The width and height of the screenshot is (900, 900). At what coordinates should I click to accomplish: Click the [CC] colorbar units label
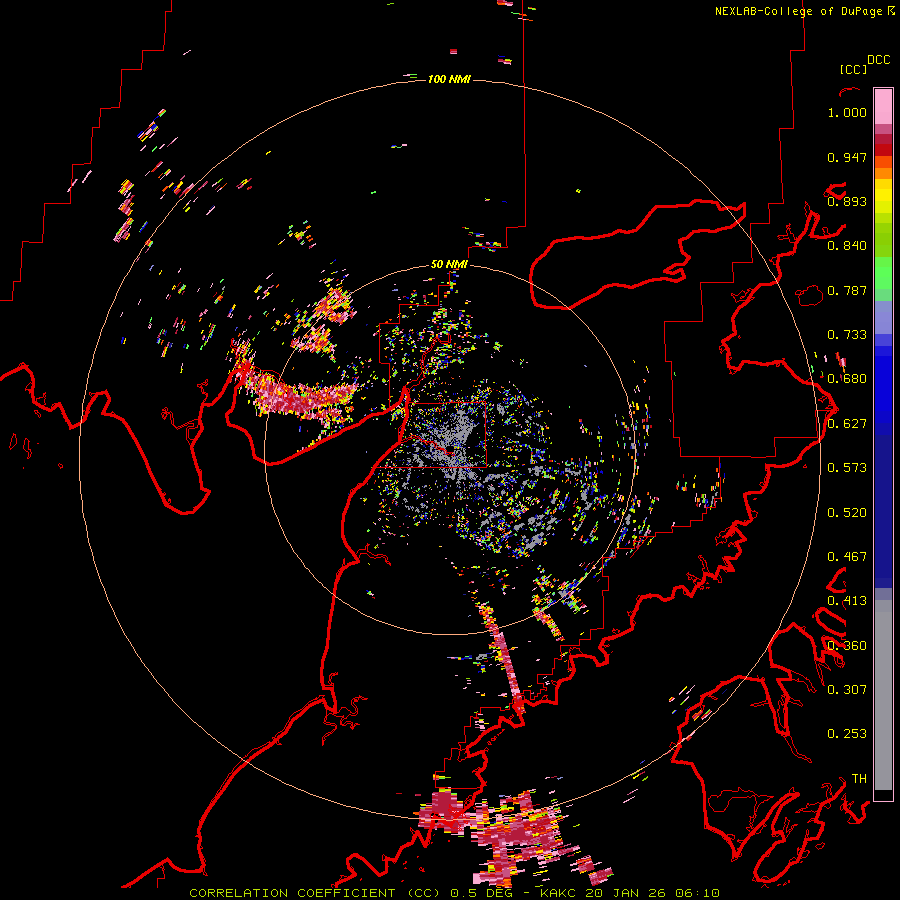[x=854, y=69]
